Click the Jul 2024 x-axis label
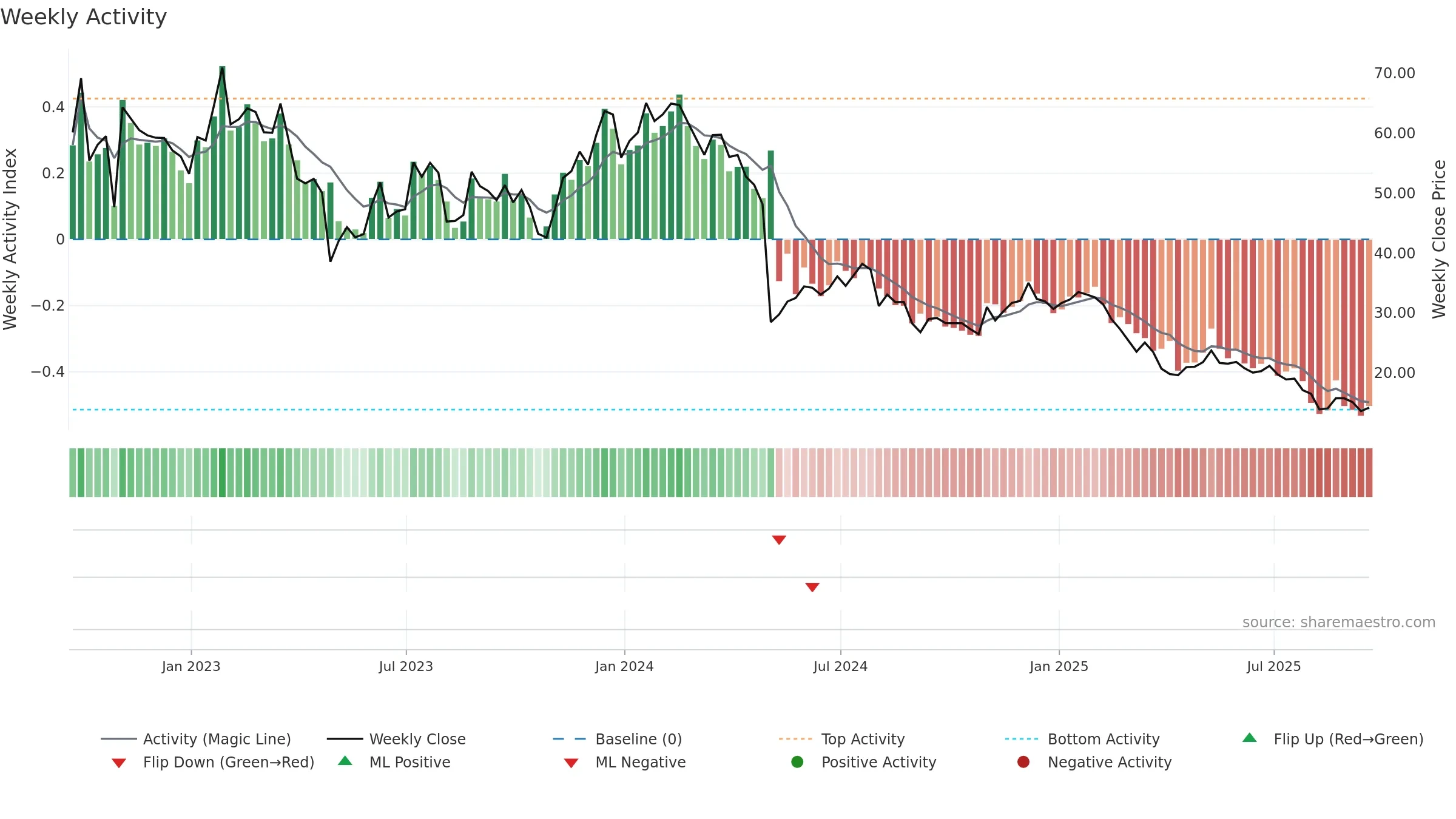Screen dimensions: 1456x819 coord(840,666)
